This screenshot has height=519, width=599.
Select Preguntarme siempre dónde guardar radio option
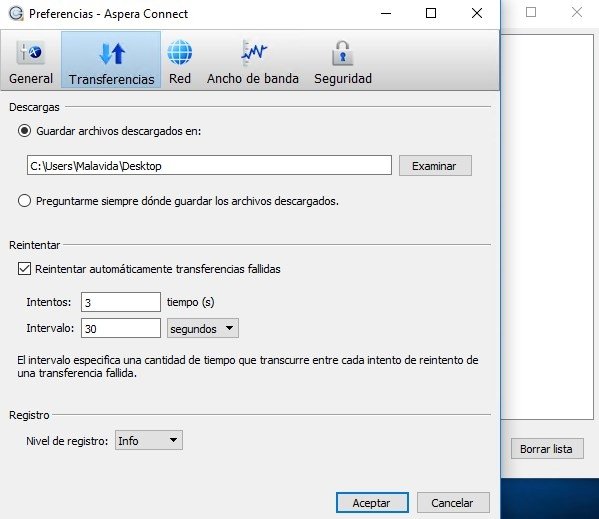(24, 200)
